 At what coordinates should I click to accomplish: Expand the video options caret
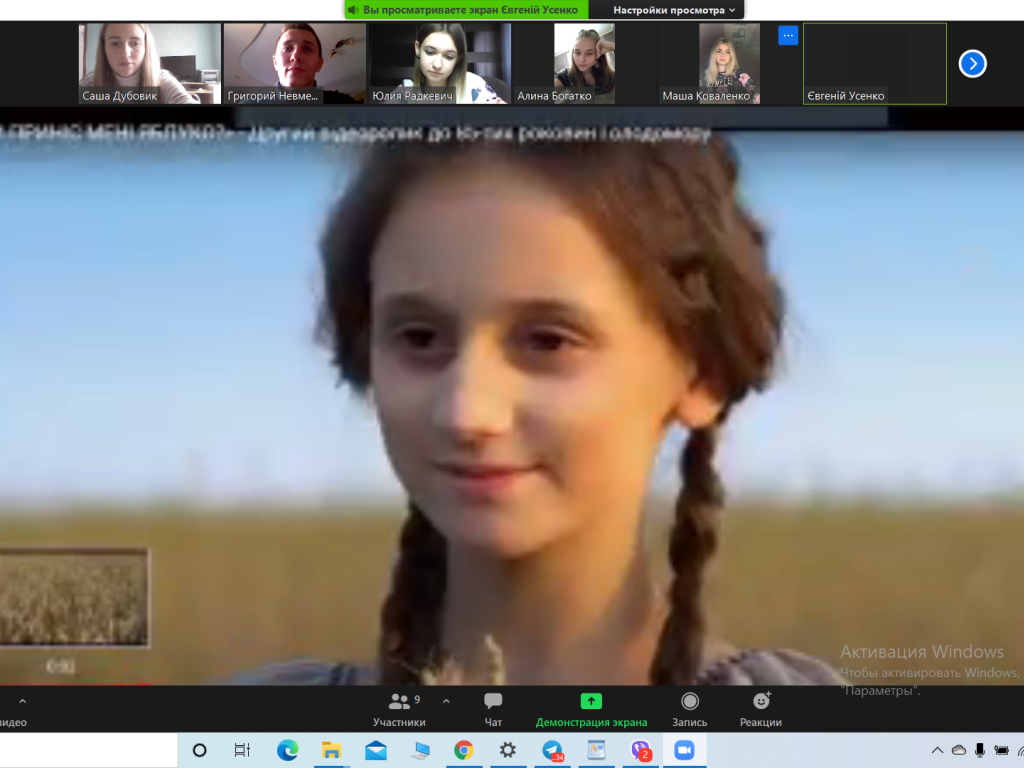pyautogui.click(x=23, y=701)
